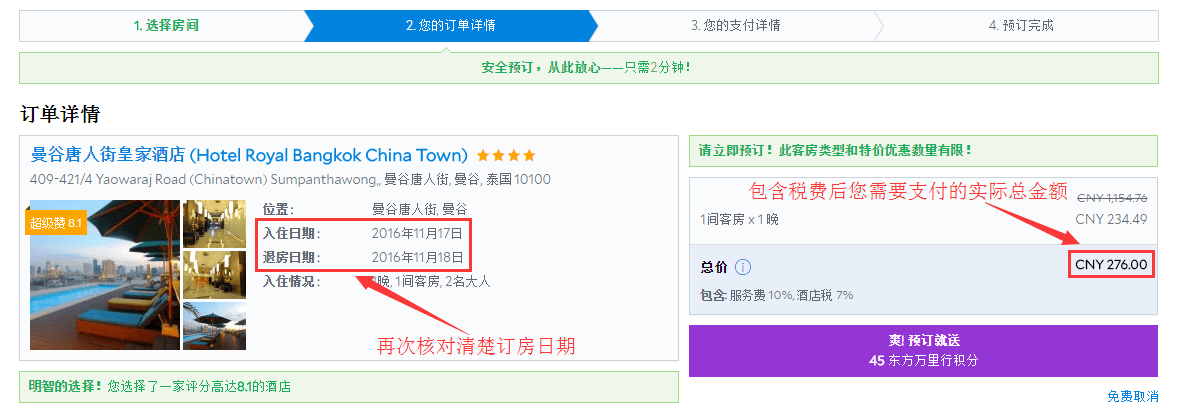Select step 4 预订完成
This screenshot has width=1183, height=410.
(x=1021, y=26)
